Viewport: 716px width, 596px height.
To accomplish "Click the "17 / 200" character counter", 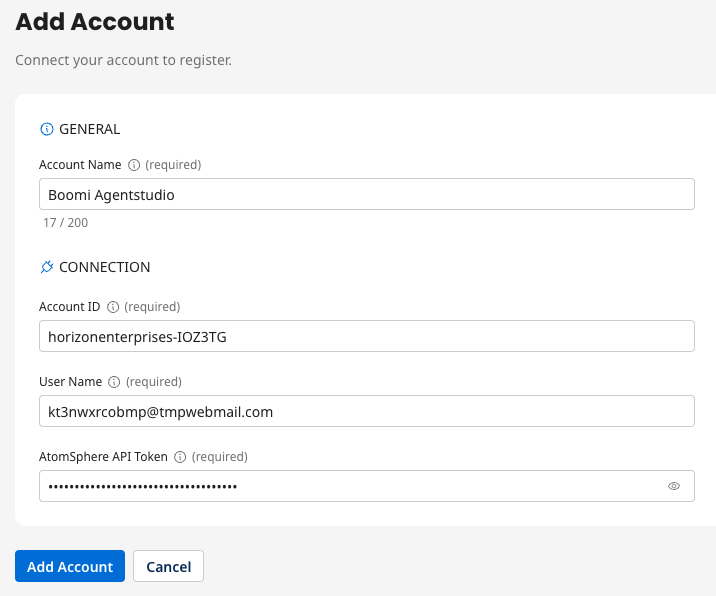I will (66, 223).
